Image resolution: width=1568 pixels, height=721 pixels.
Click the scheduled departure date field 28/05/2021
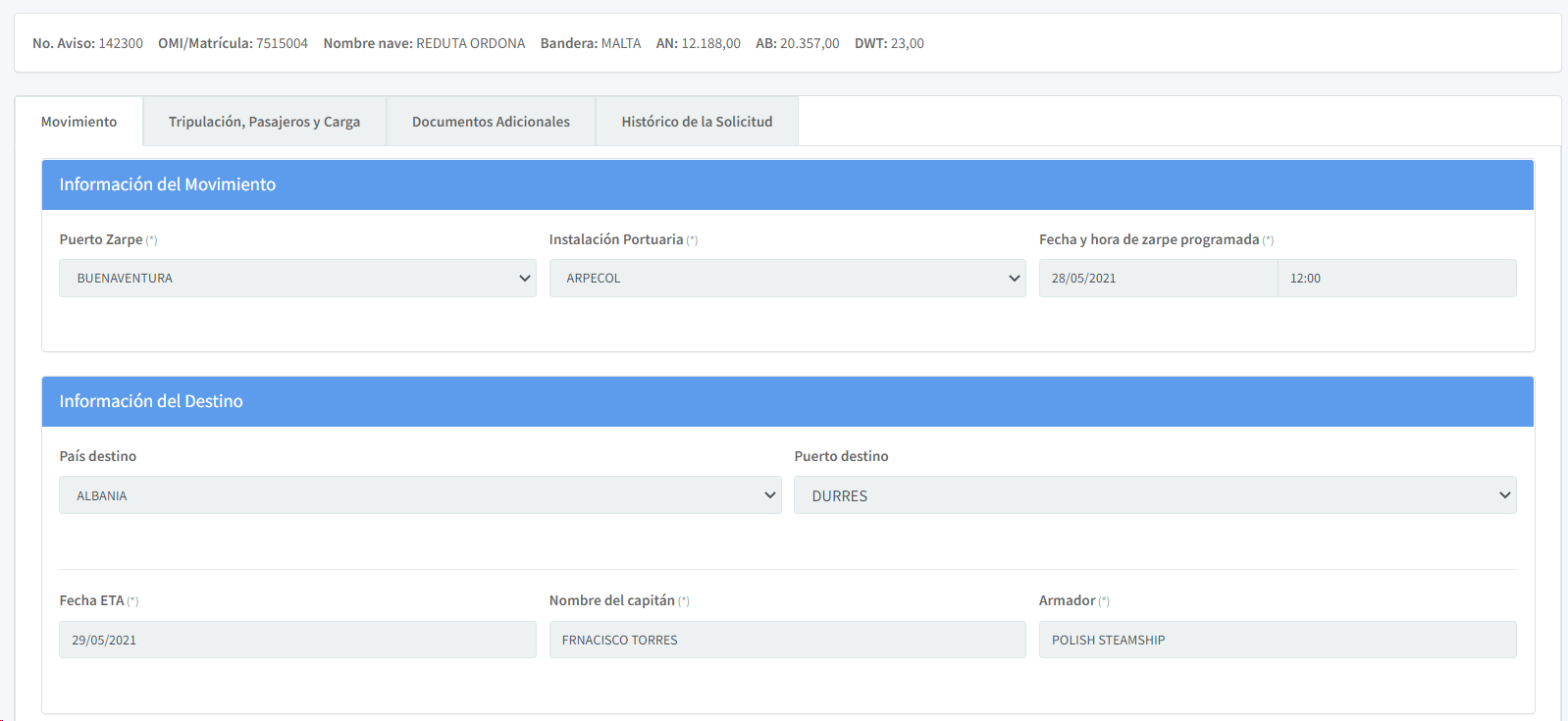(x=1158, y=279)
